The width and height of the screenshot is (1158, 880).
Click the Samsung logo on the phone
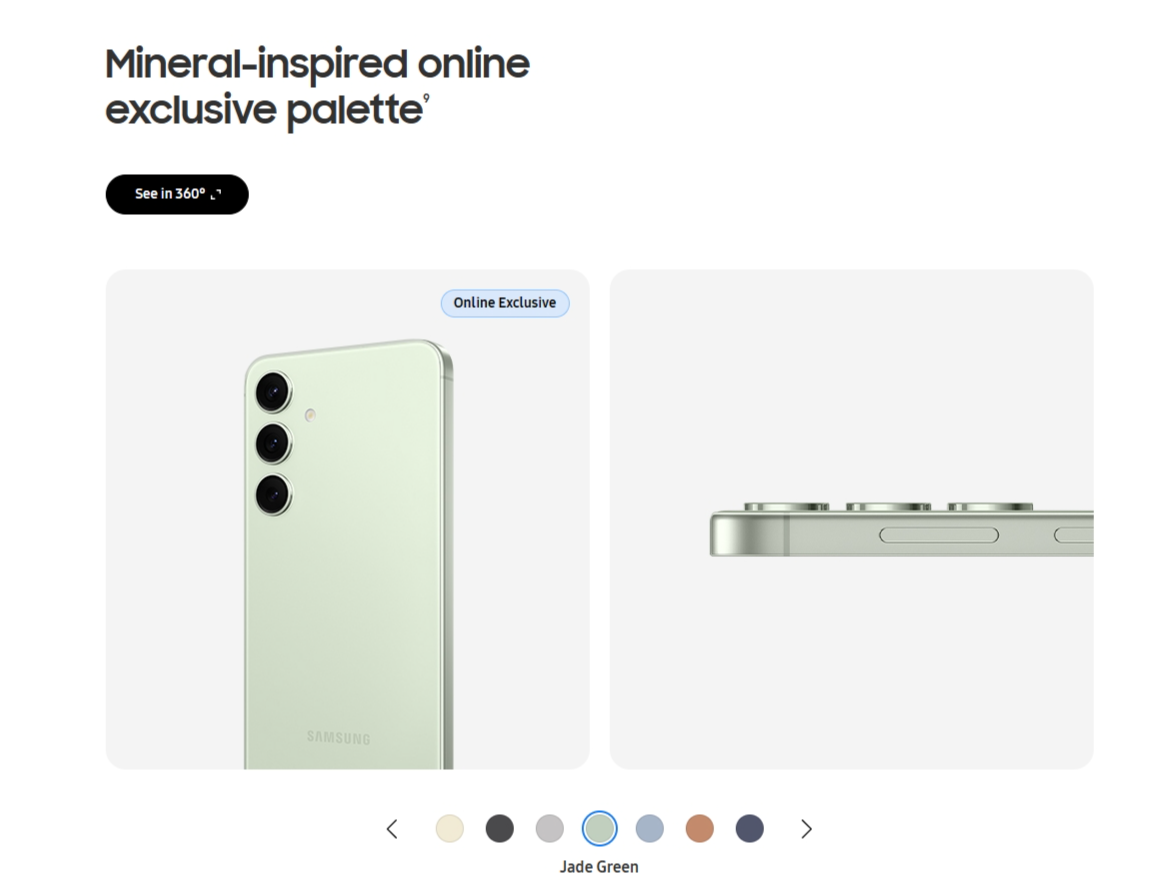[338, 738]
